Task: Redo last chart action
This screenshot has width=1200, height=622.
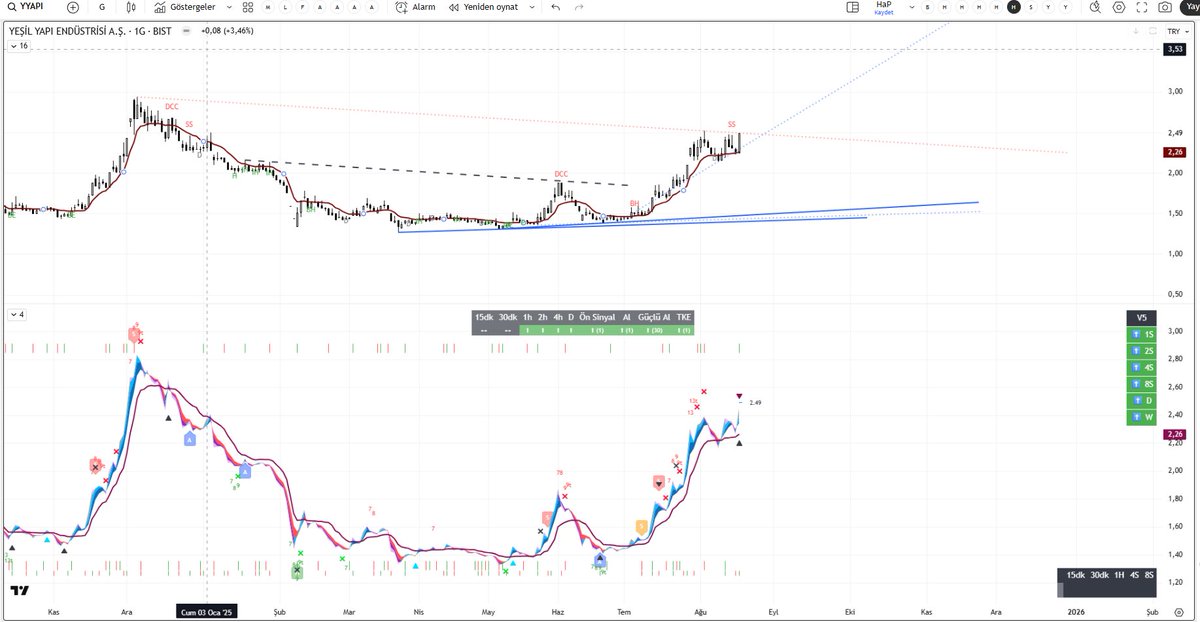Action: coord(579,7)
